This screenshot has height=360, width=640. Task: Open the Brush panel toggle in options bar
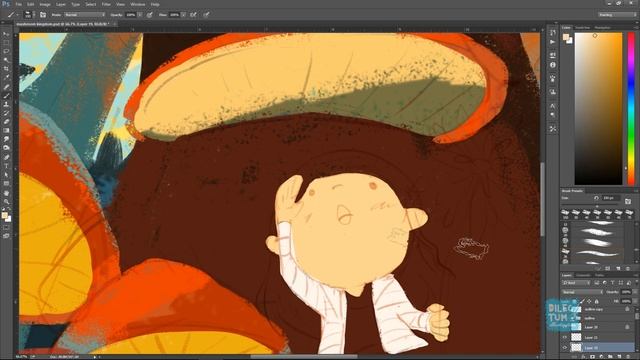point(43,15)
